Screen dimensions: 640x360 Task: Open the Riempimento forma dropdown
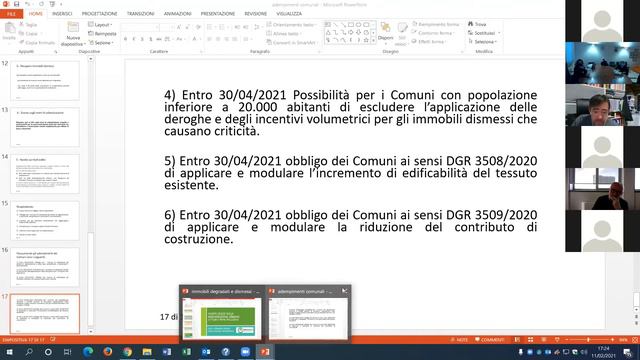(x=436, y=24)
